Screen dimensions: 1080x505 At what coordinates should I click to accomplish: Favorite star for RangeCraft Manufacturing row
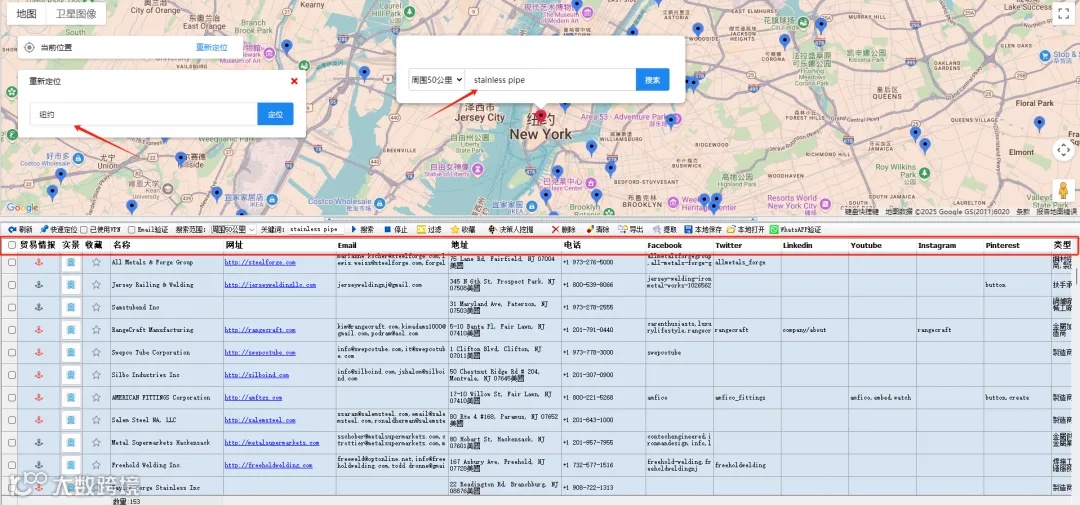coord(96,330)
